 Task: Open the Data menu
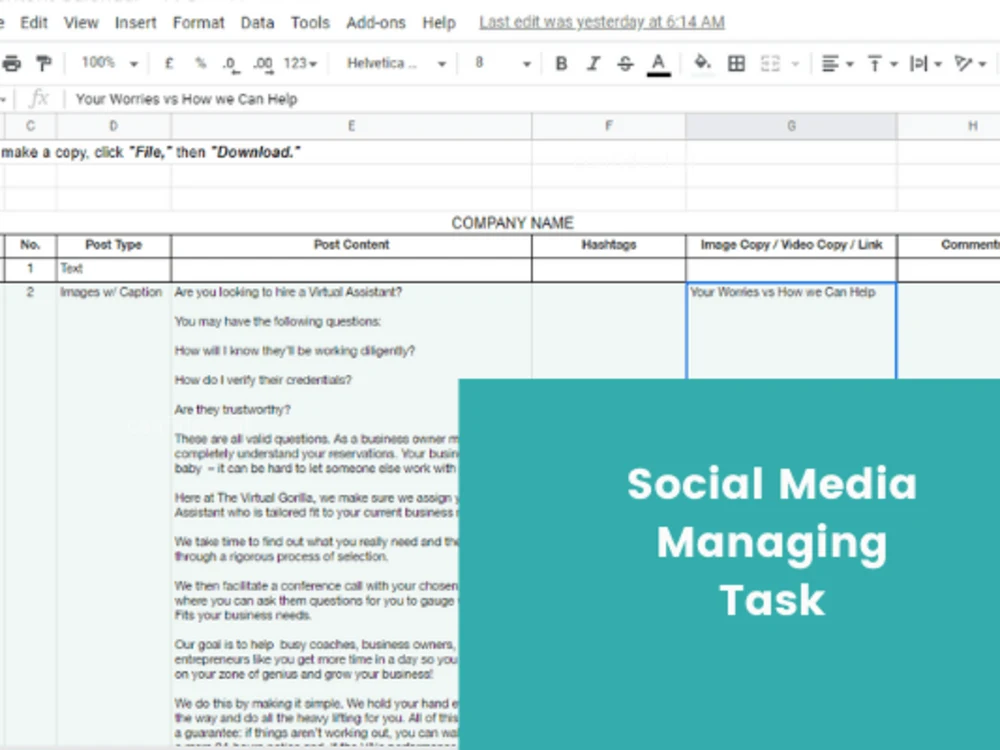257,23
